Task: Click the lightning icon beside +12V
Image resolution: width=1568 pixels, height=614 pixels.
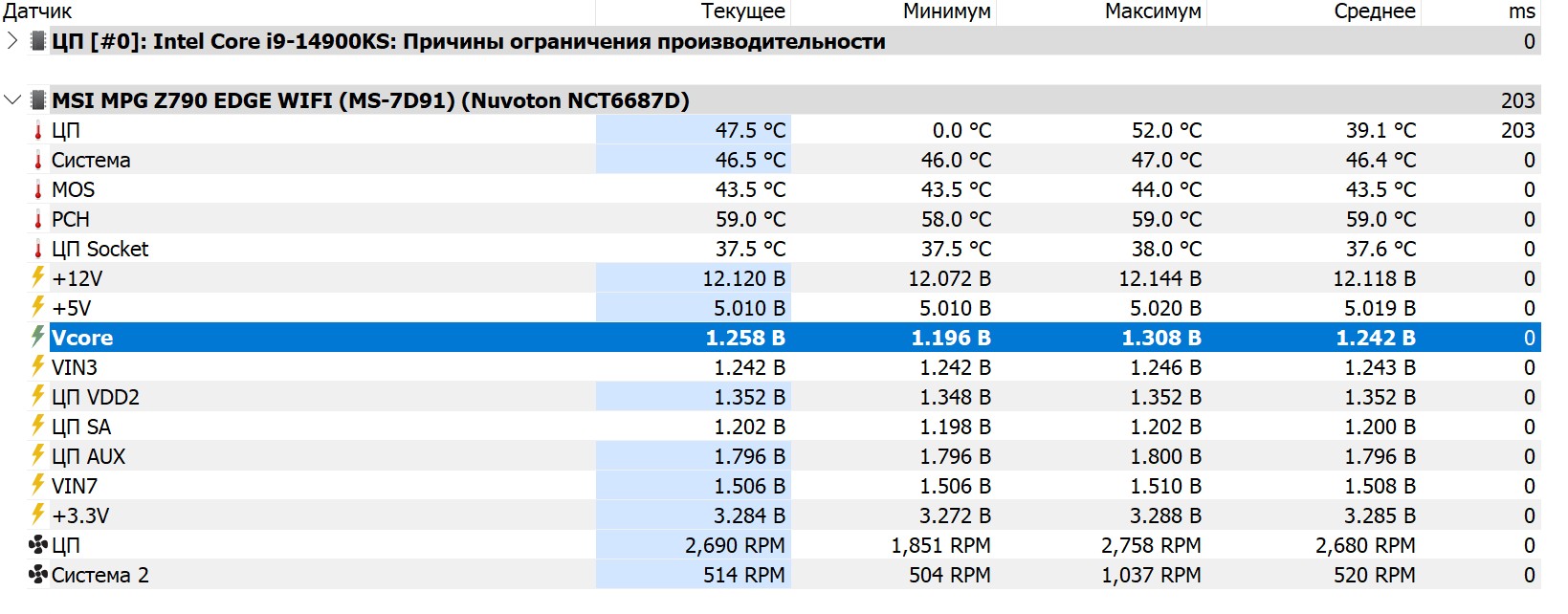Action: click(x=38, y=278)
